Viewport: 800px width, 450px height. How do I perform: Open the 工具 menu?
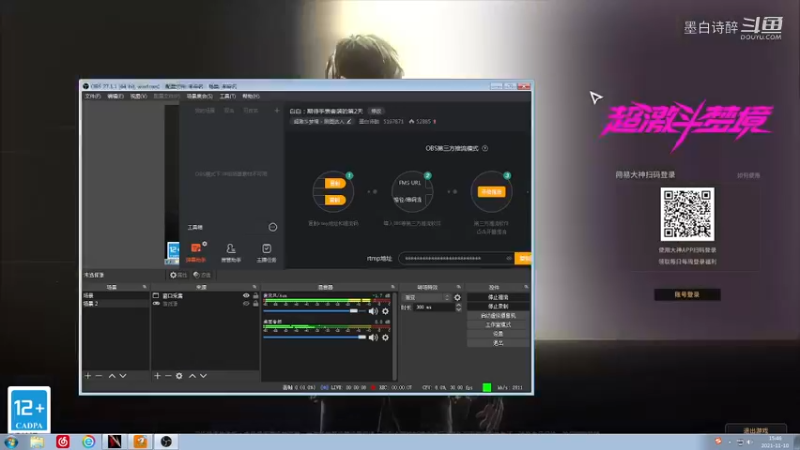tap(228, 96)
